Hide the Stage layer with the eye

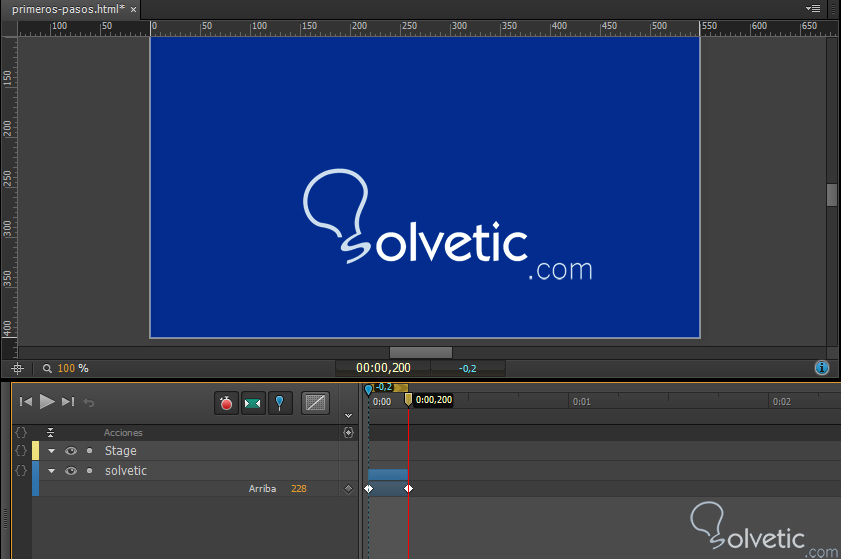(71, 451)
